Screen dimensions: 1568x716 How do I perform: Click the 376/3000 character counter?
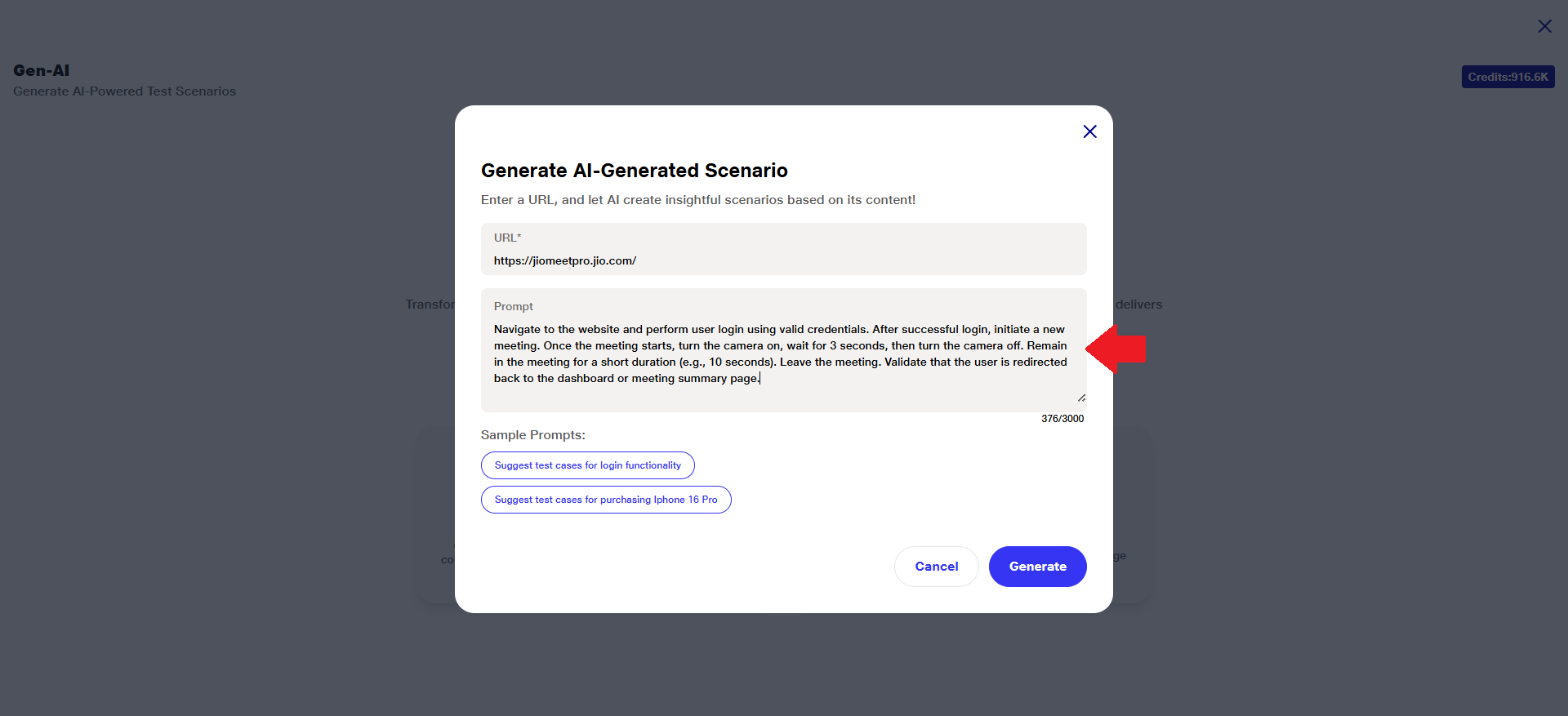click(x=1062, y=419)
